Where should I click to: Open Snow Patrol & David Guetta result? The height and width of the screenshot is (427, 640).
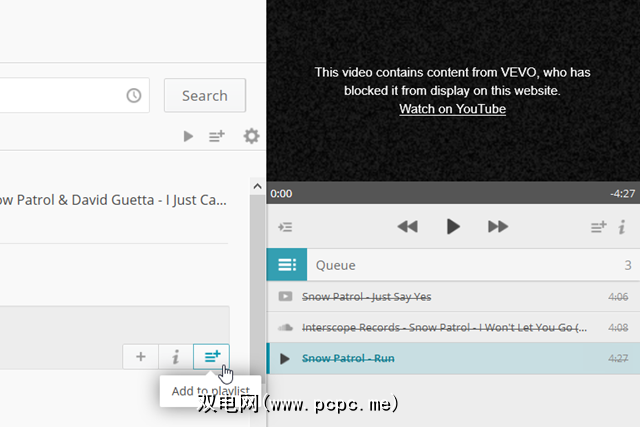pyautogui.click(x=113, y=200)
